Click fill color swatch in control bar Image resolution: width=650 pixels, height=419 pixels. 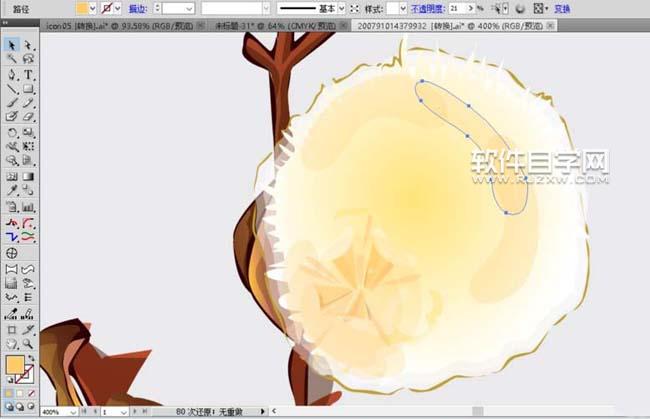82,8
